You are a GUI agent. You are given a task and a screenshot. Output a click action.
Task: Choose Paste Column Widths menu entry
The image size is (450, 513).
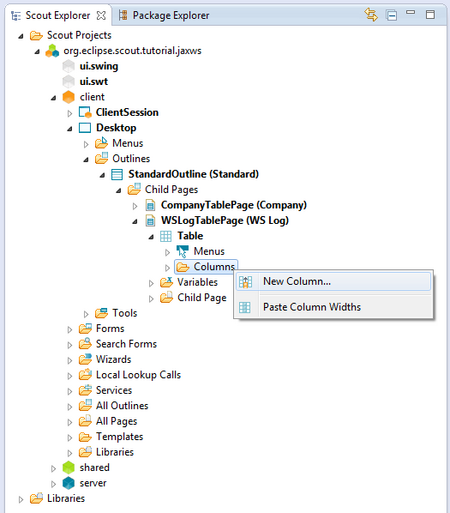333,307
